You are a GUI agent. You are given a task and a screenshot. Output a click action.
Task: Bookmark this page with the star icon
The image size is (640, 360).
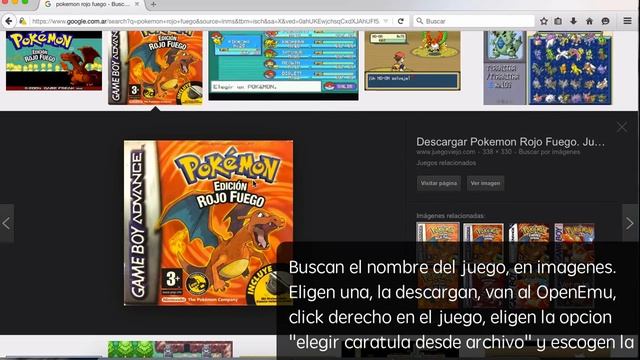click(544, 21)
